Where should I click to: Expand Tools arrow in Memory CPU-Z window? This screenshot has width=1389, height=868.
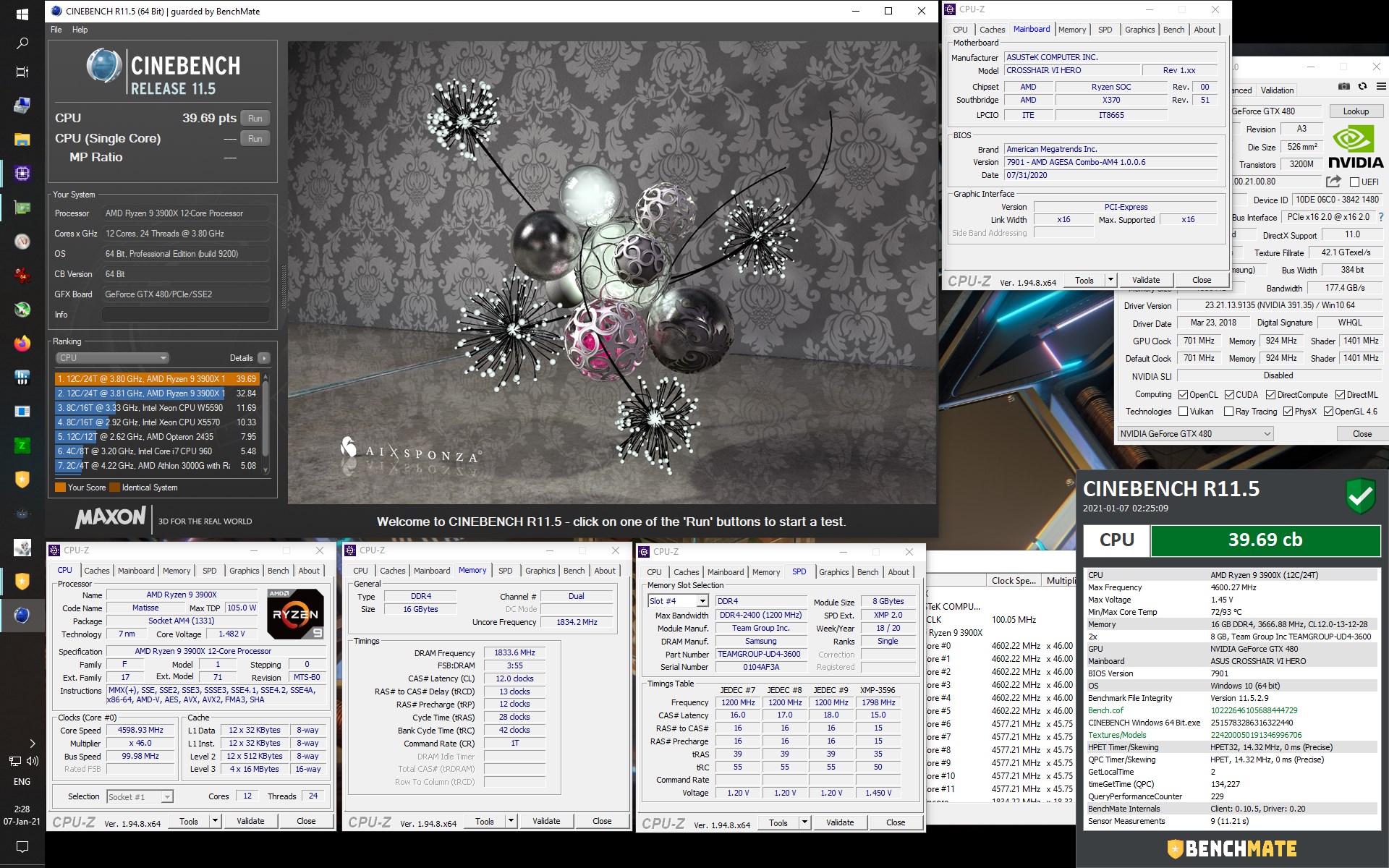pos(511,821)
